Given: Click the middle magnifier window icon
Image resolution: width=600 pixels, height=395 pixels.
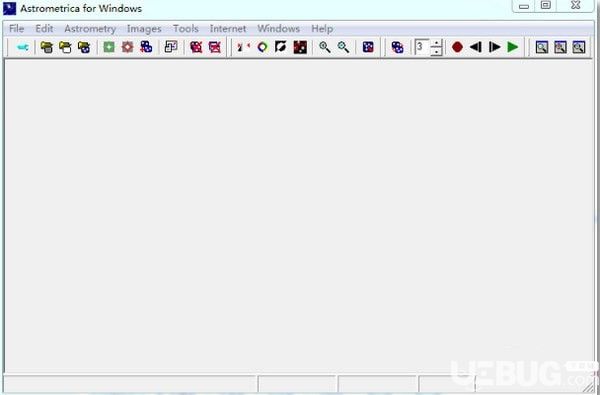Looking at the screenshot, I should click(x=560, y=47).
